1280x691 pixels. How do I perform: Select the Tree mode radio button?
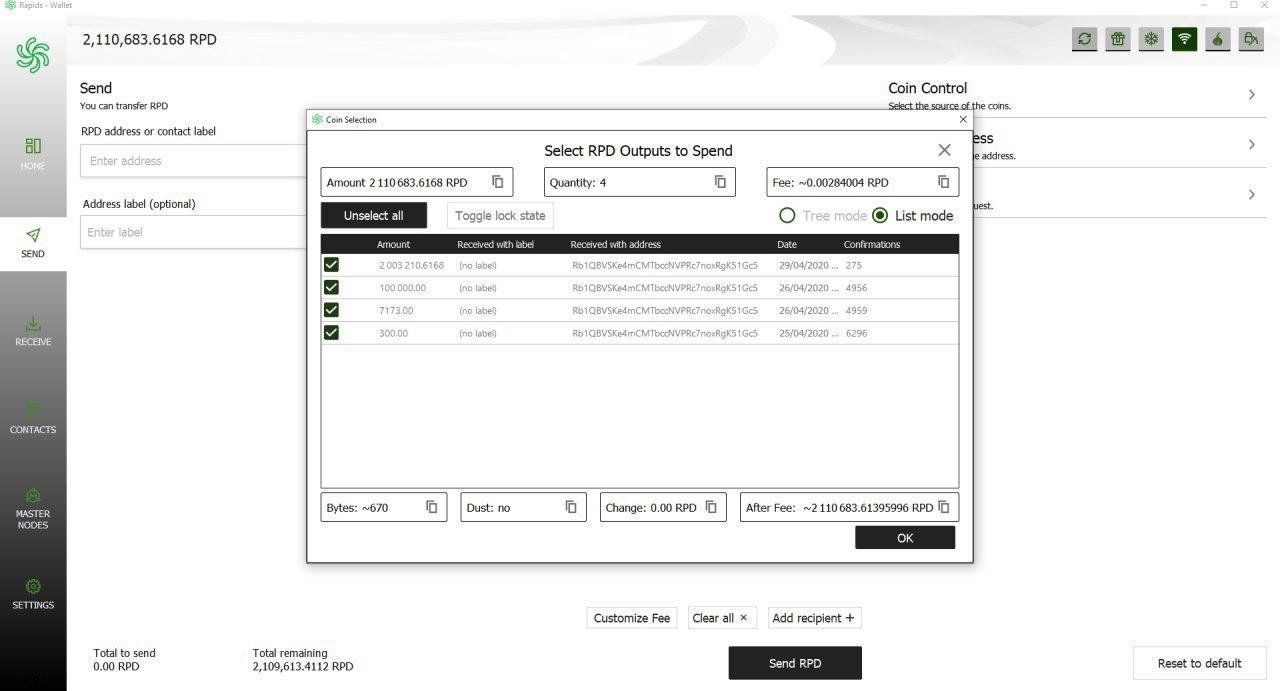click(787, 215)
